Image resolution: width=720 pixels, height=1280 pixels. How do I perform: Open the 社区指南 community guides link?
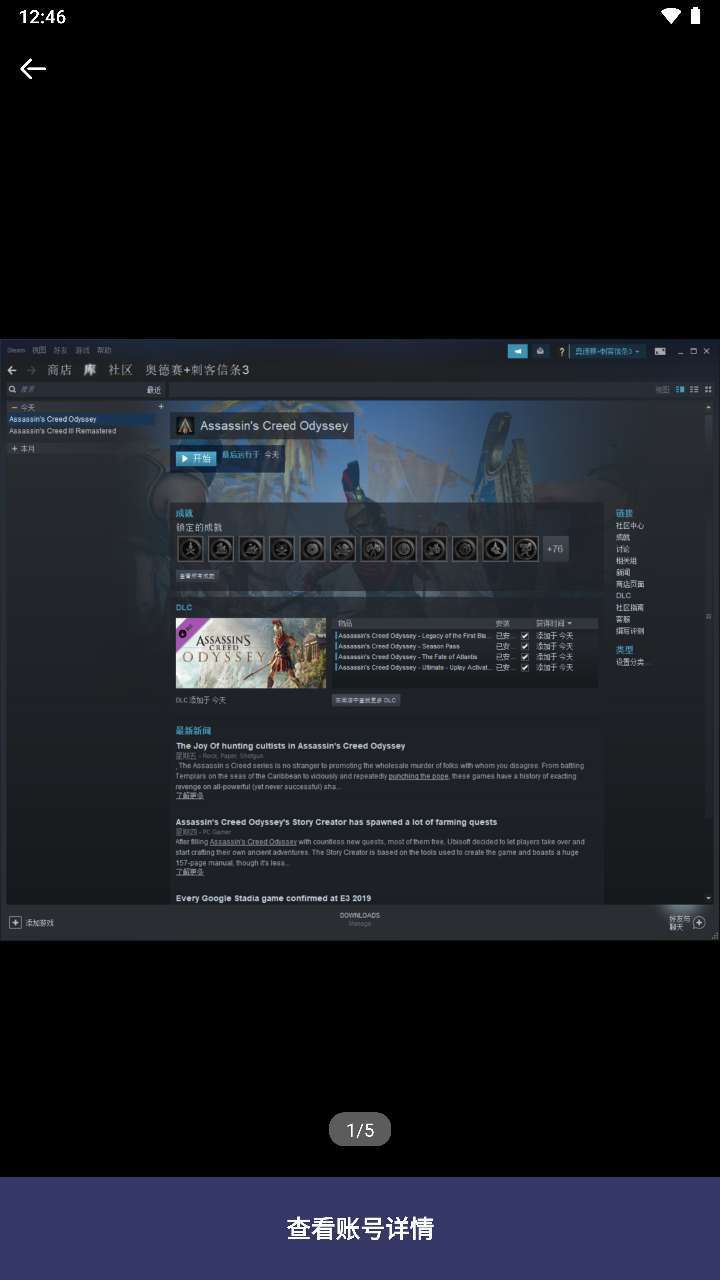(630, 608)
